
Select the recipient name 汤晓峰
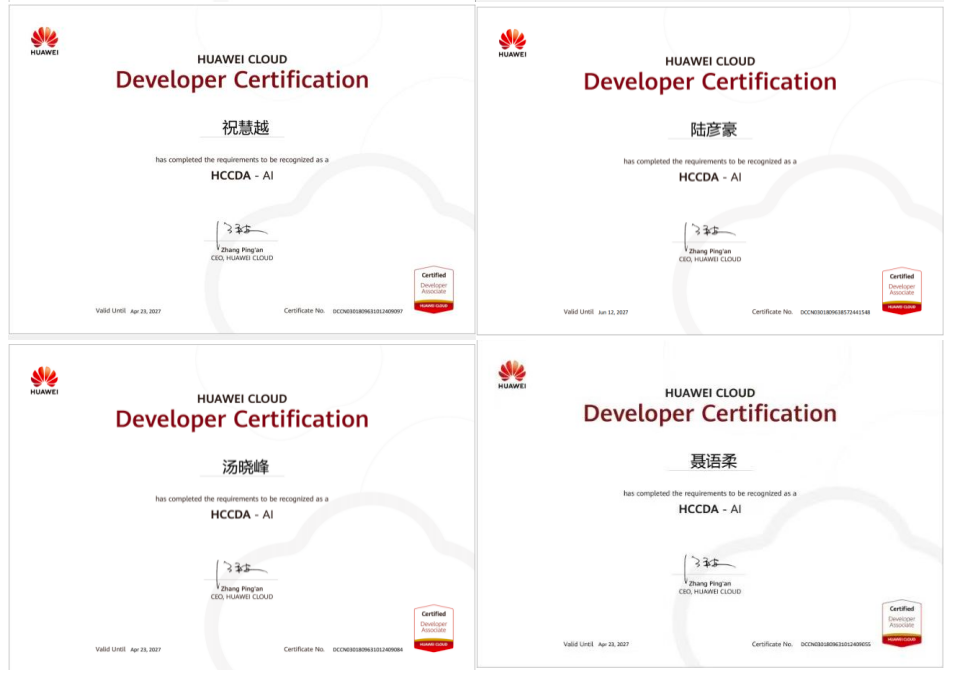click(245, 467)
